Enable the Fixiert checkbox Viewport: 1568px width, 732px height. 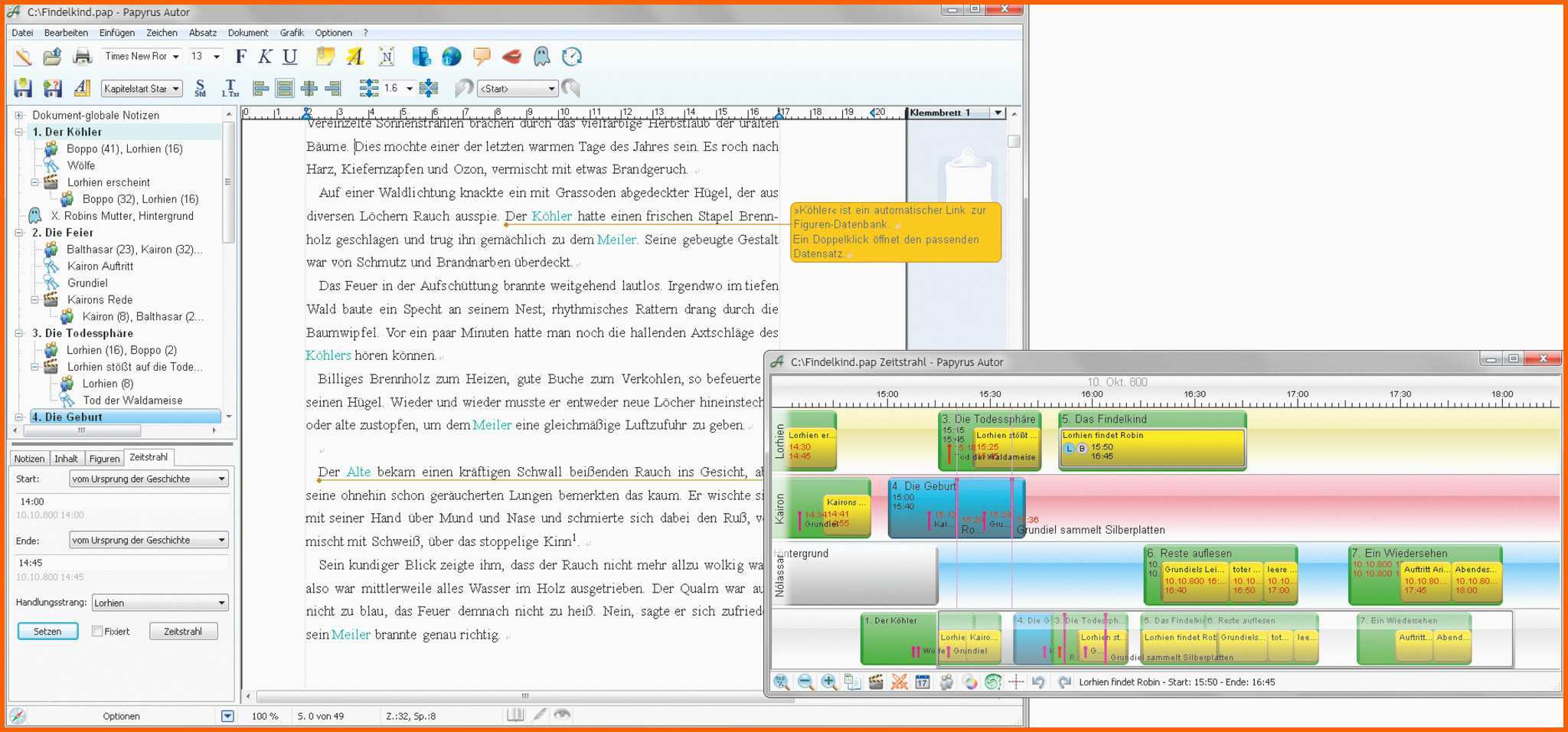point(97,631)
